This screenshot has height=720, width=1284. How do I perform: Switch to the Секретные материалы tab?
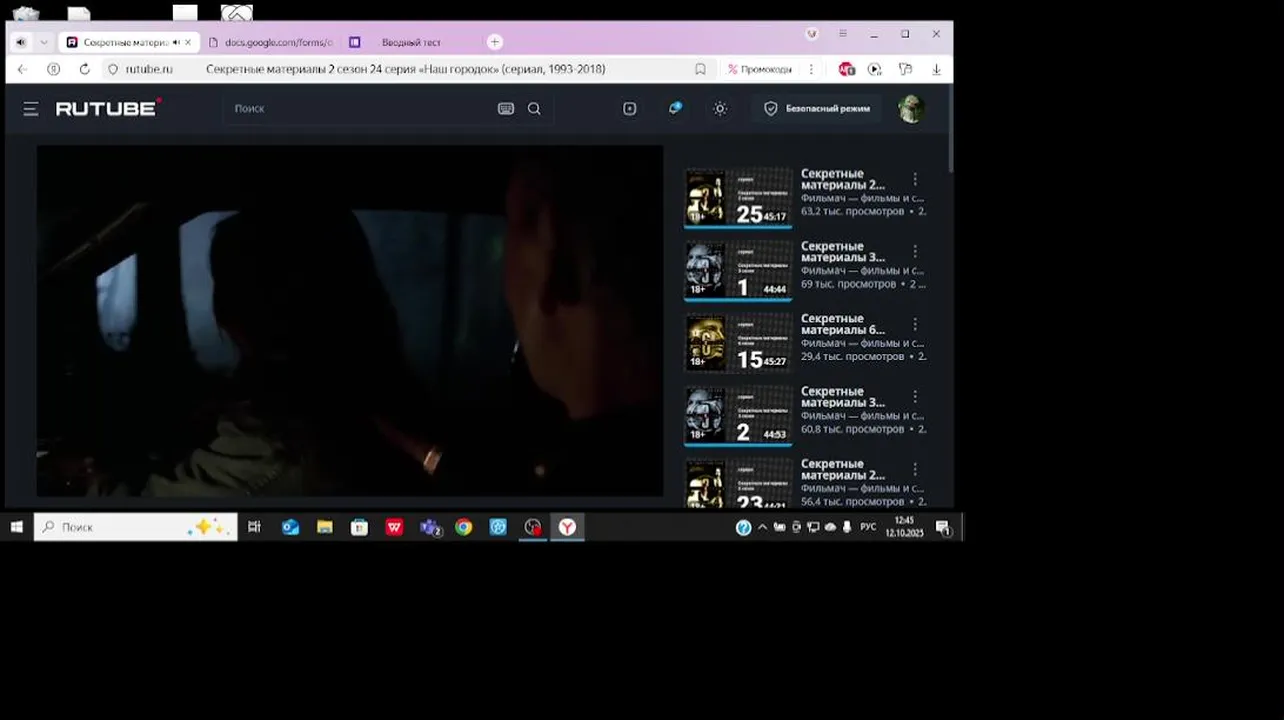(x=125, y=42)
